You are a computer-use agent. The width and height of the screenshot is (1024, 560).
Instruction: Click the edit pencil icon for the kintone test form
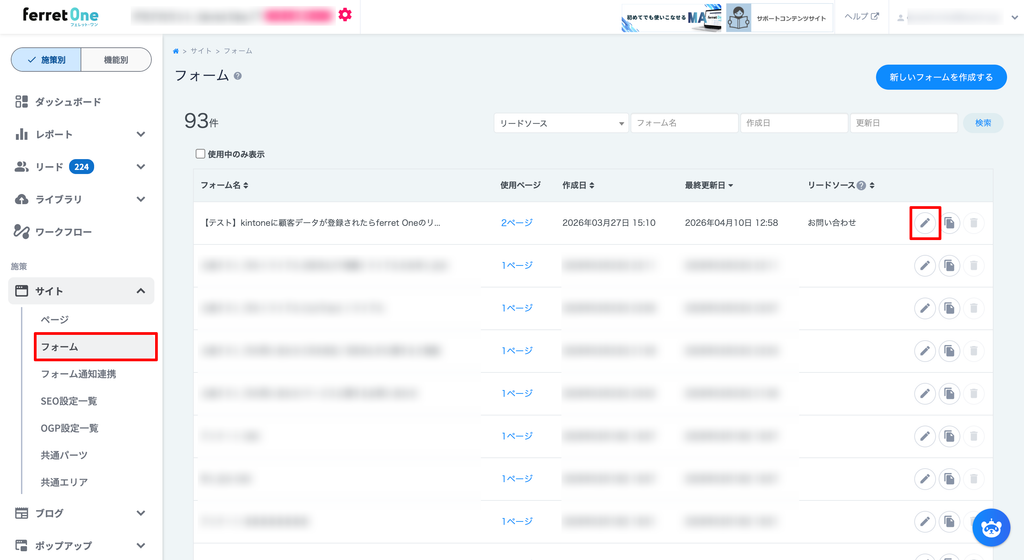coord(925,223)
